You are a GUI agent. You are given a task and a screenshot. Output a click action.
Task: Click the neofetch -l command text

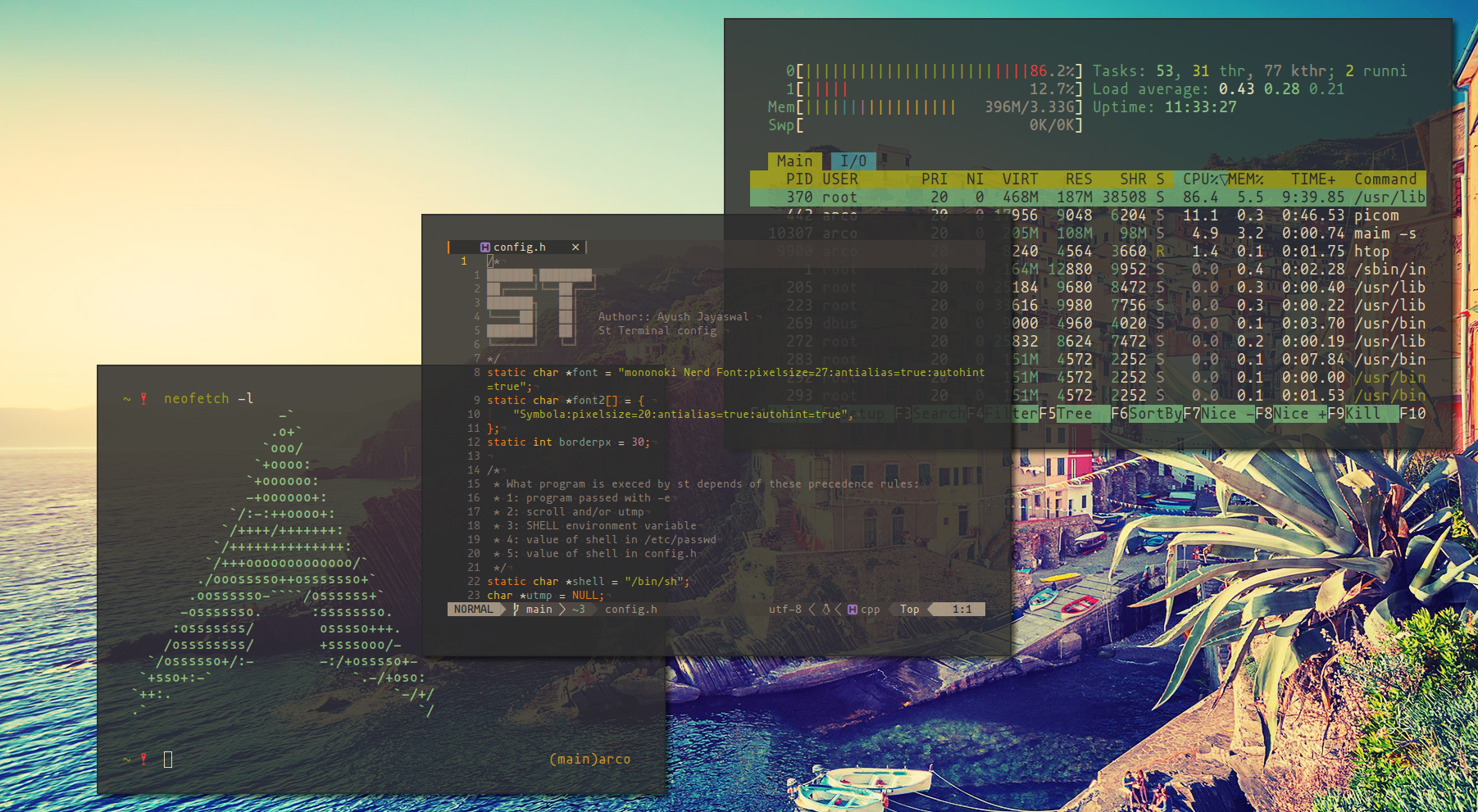coord(209,398)
